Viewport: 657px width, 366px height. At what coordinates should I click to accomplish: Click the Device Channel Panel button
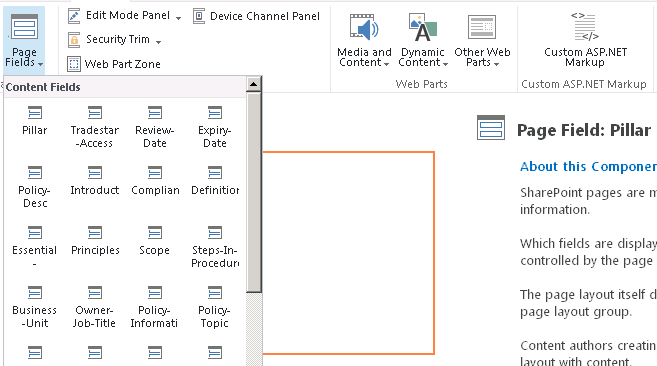(x=256, y=16)
